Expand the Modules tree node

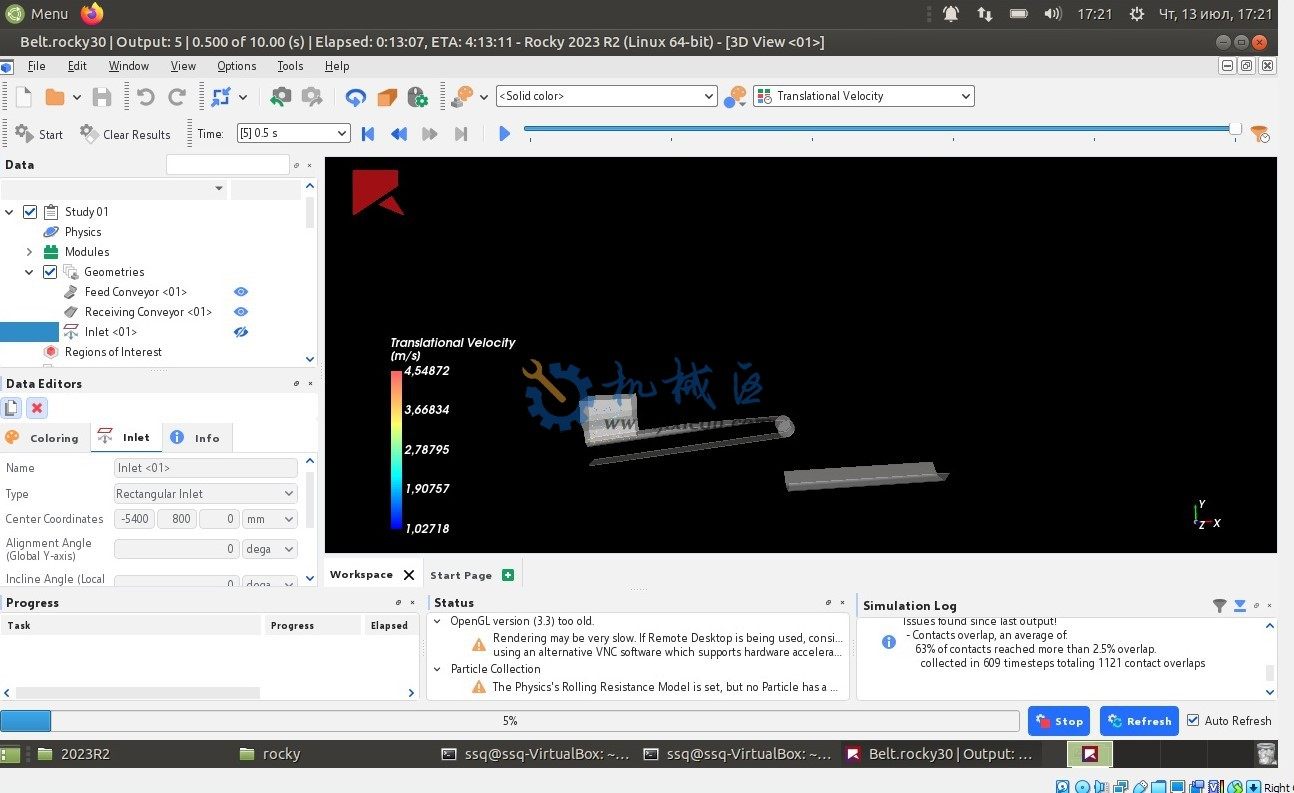coord(29,252)
